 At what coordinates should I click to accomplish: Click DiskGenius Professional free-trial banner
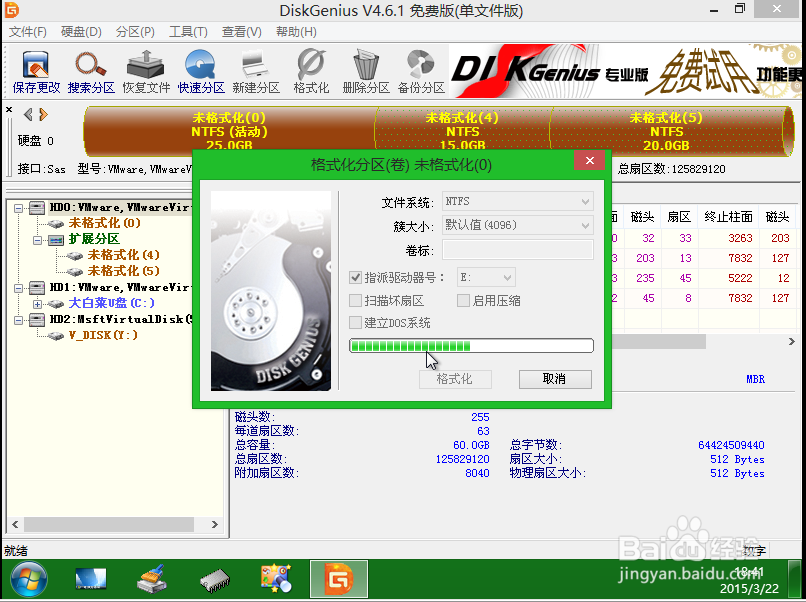(x=625, y=71)
